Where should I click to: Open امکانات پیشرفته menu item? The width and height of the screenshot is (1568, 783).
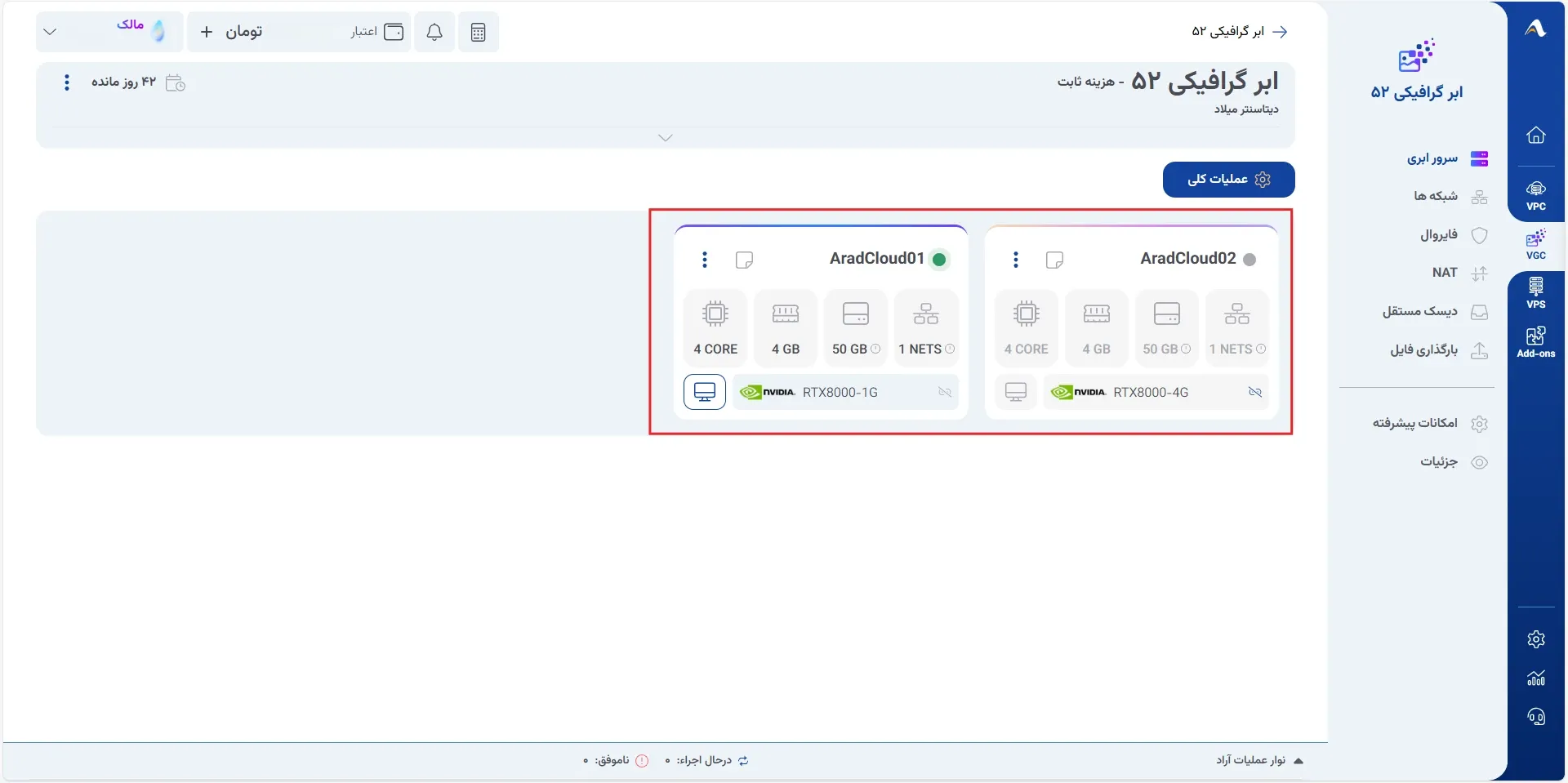pos(1430,423)
